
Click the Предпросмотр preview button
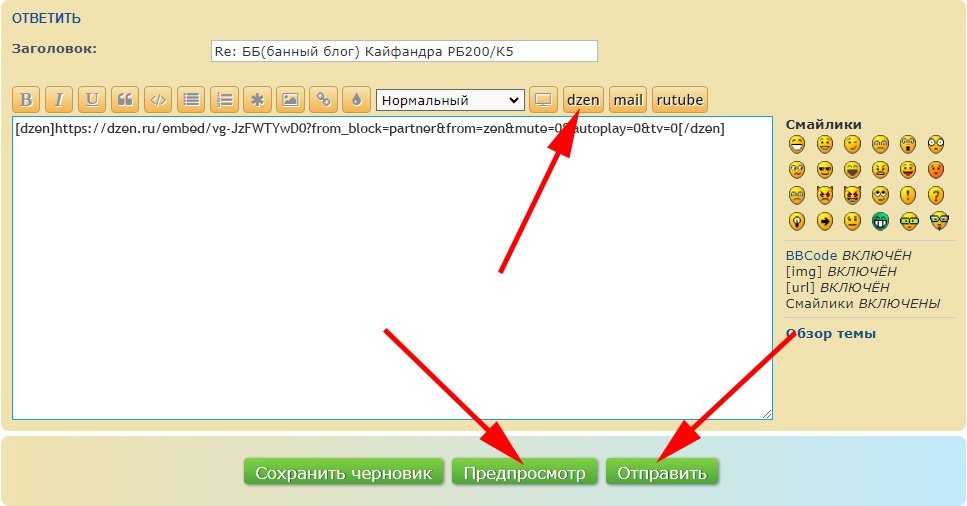click(x=524, y=473)
